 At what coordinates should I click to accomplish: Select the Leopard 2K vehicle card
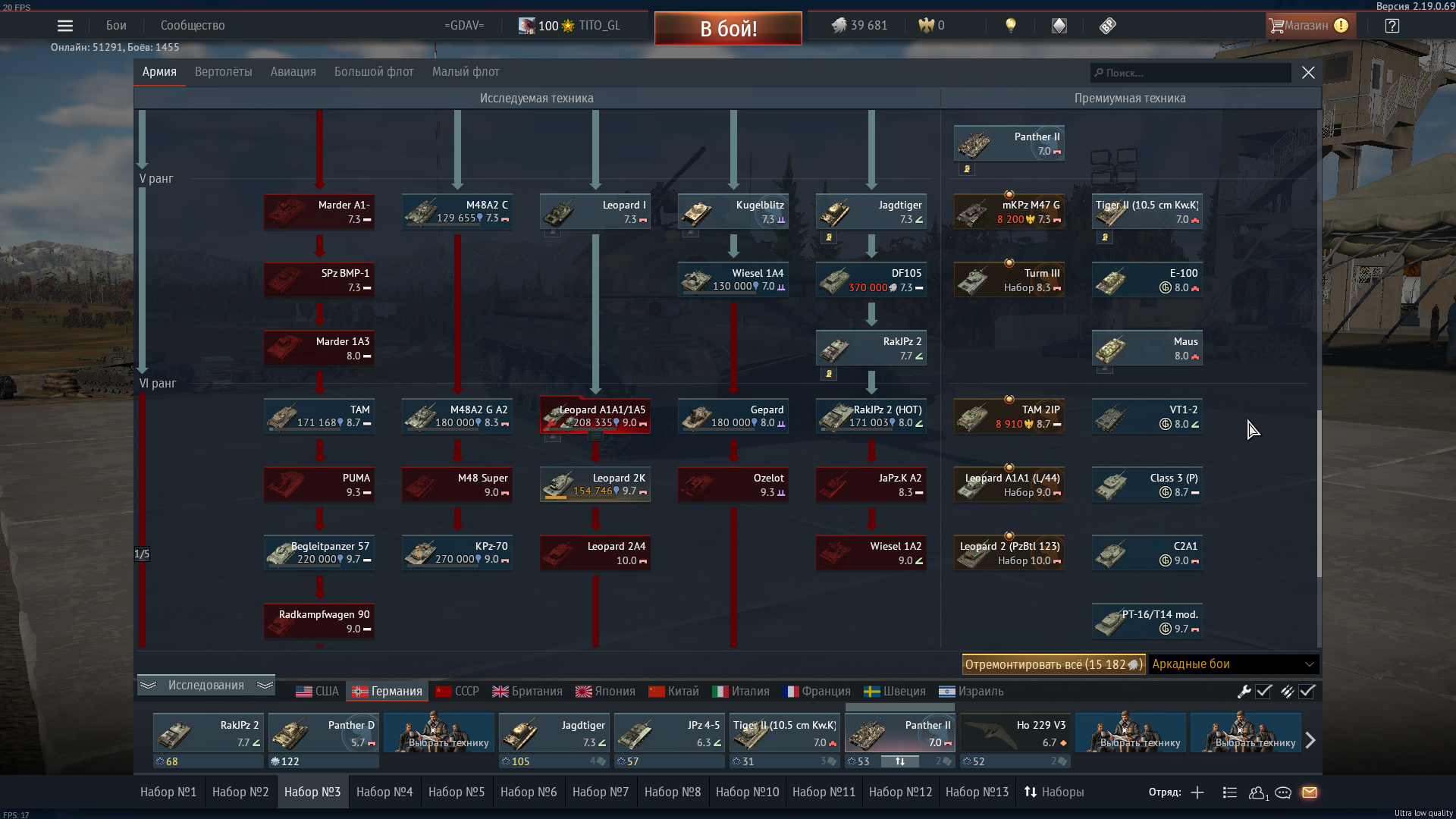click(x=595, y=485)
